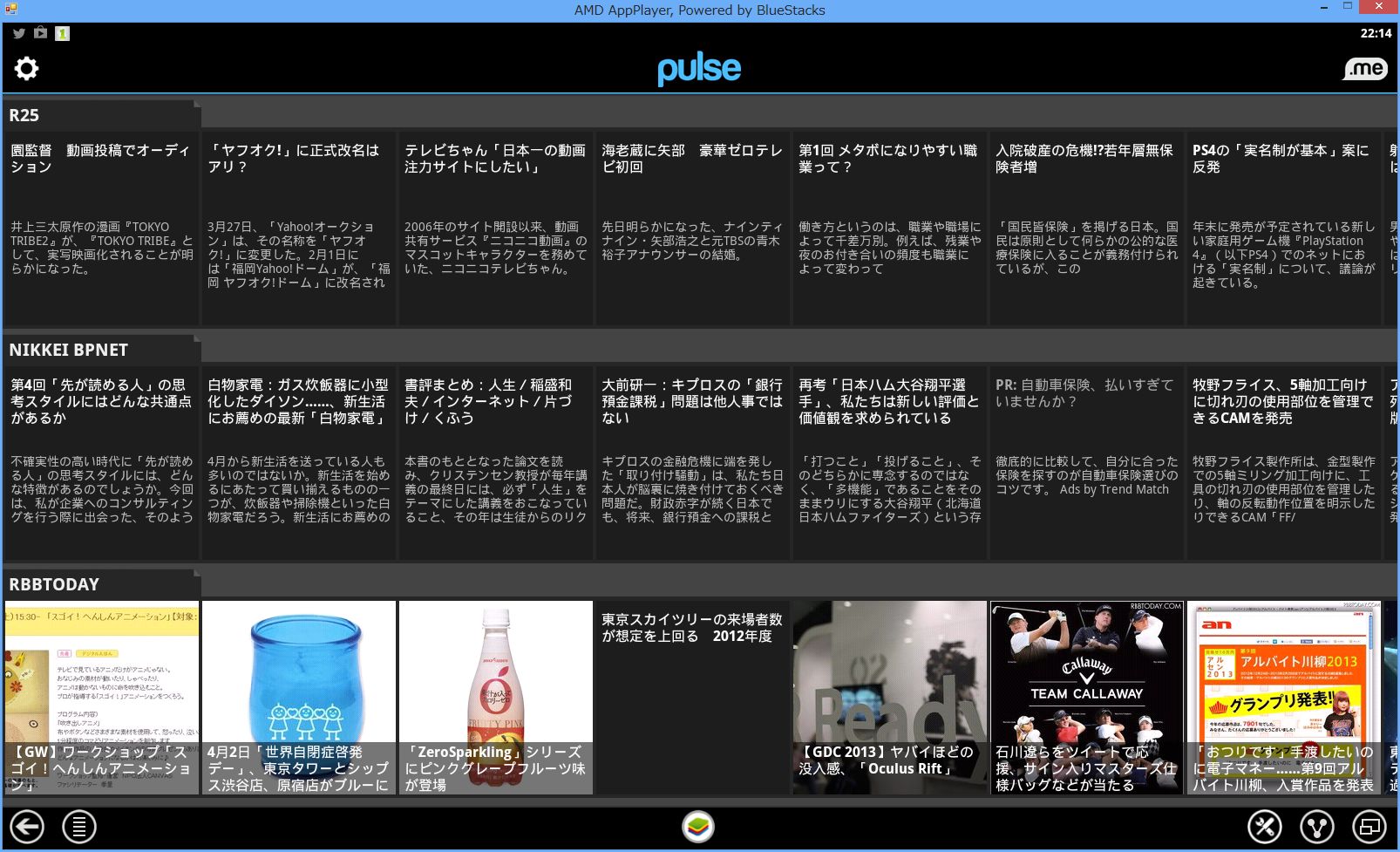1400x852 pixels.
Task: Open the 書評まとめ article
Action: 496,463
